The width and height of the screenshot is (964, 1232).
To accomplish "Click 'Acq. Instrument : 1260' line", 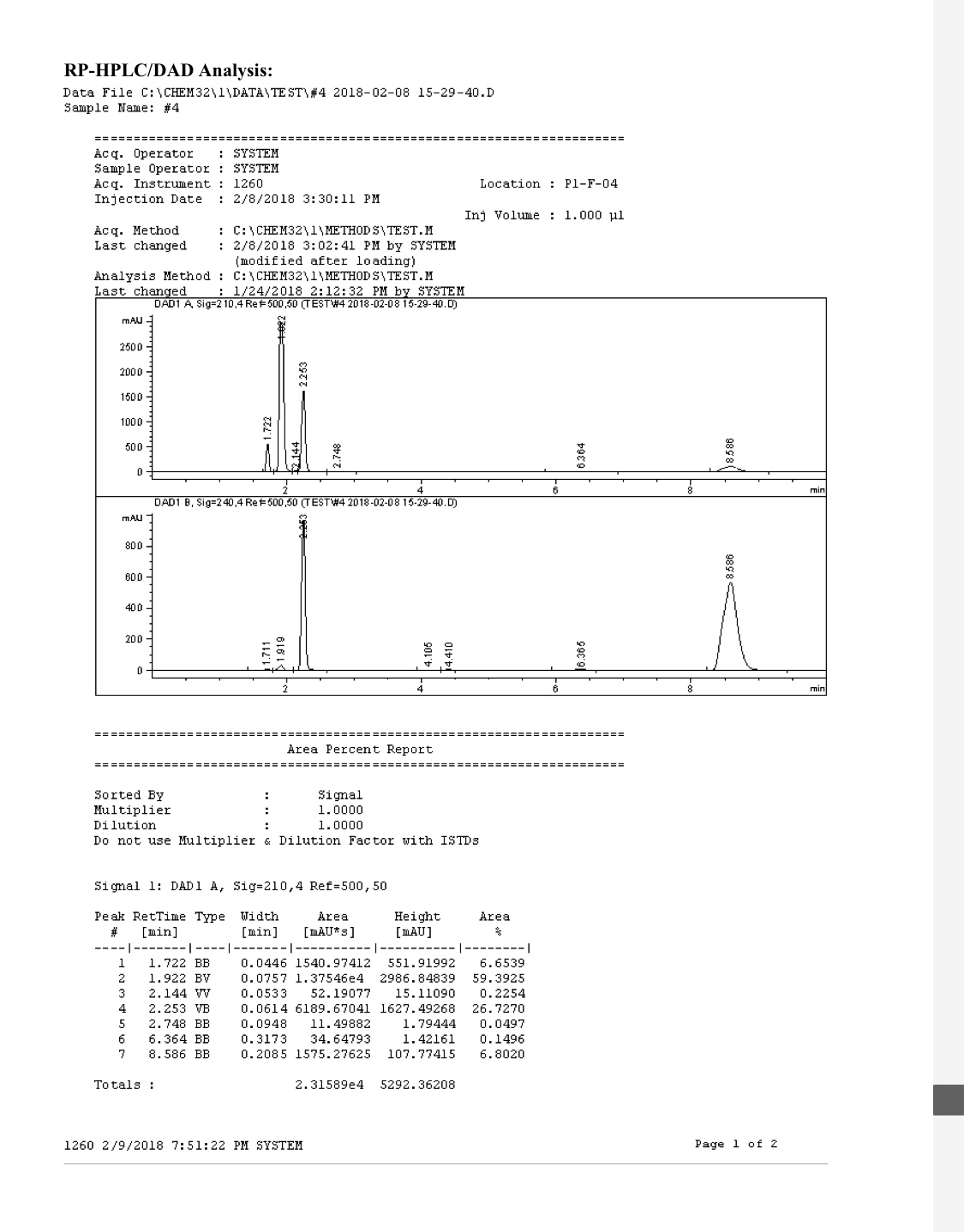I will click(x=178, y=184).
